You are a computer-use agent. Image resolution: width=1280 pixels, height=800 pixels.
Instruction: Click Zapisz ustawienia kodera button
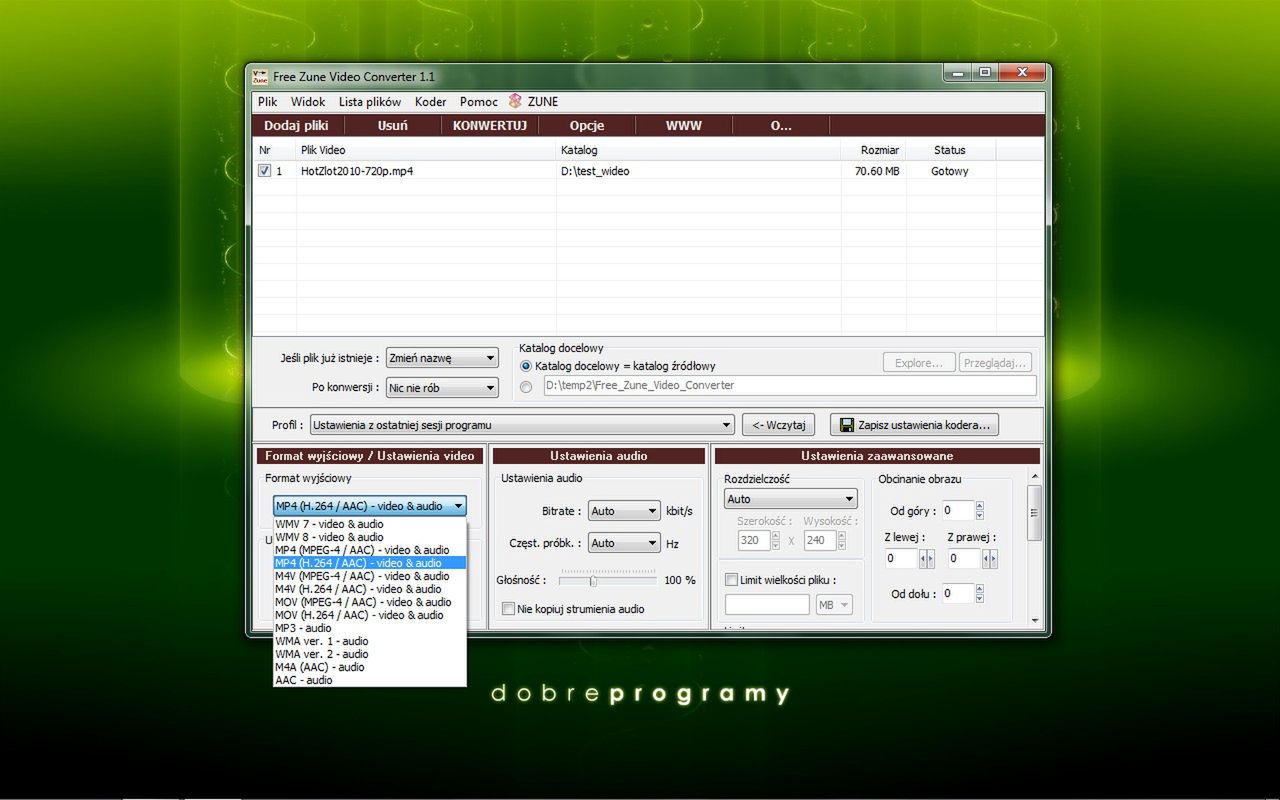click(915, 425)
